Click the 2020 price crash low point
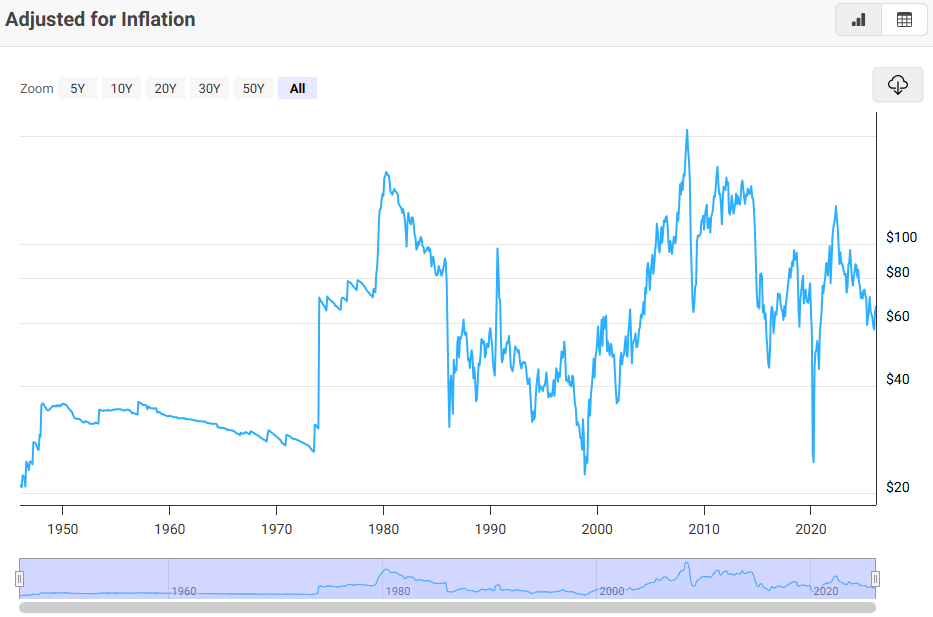 coord(813,461)
